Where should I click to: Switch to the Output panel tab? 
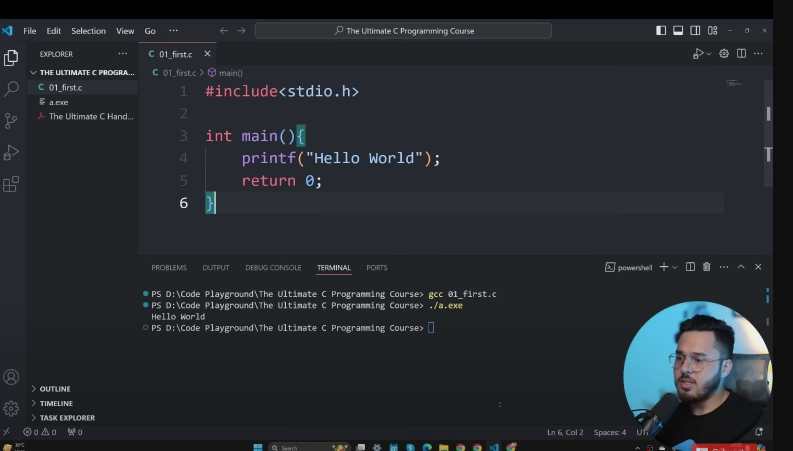tap(216, 267)
